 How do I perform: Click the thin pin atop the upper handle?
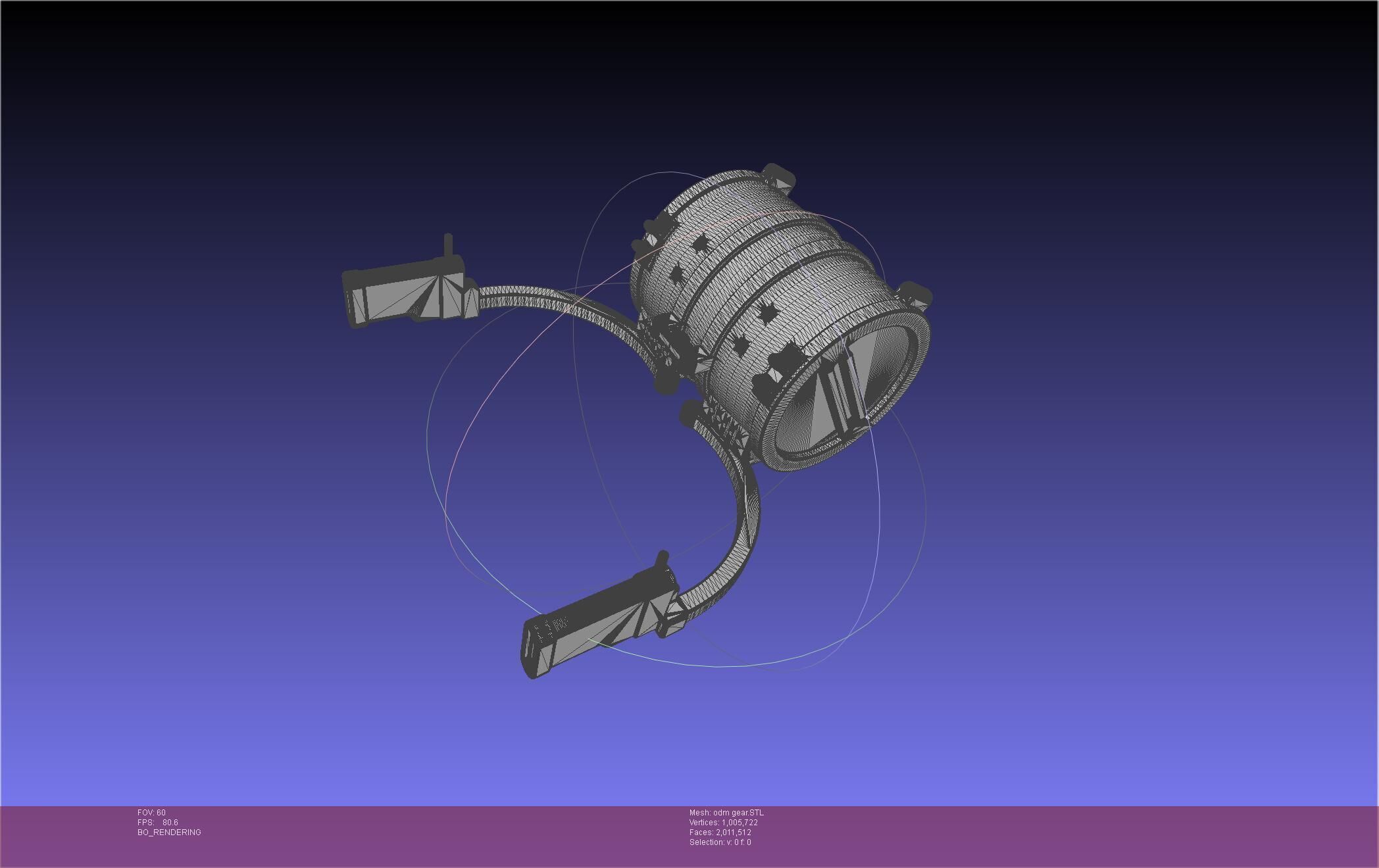(x=448, y=245)
